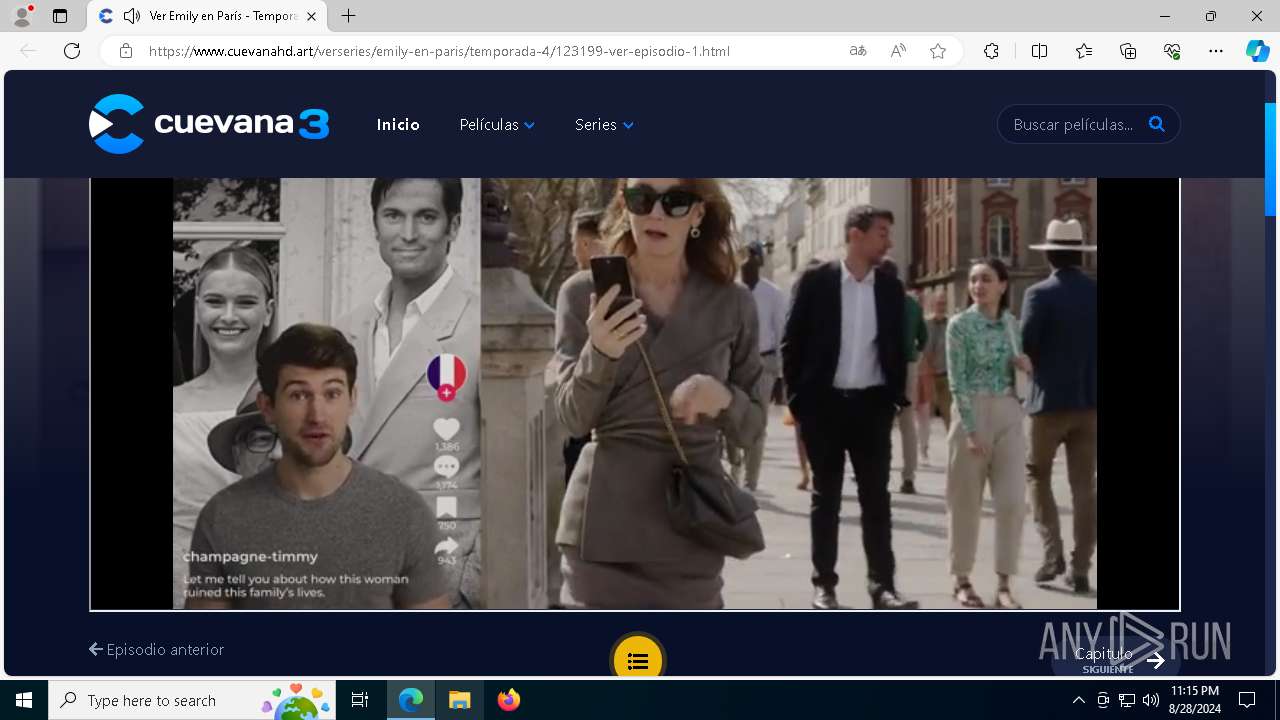Show hidden system tray icons
The height and width of the screenshot is (720, 1280).
(x=1078, y=700)
